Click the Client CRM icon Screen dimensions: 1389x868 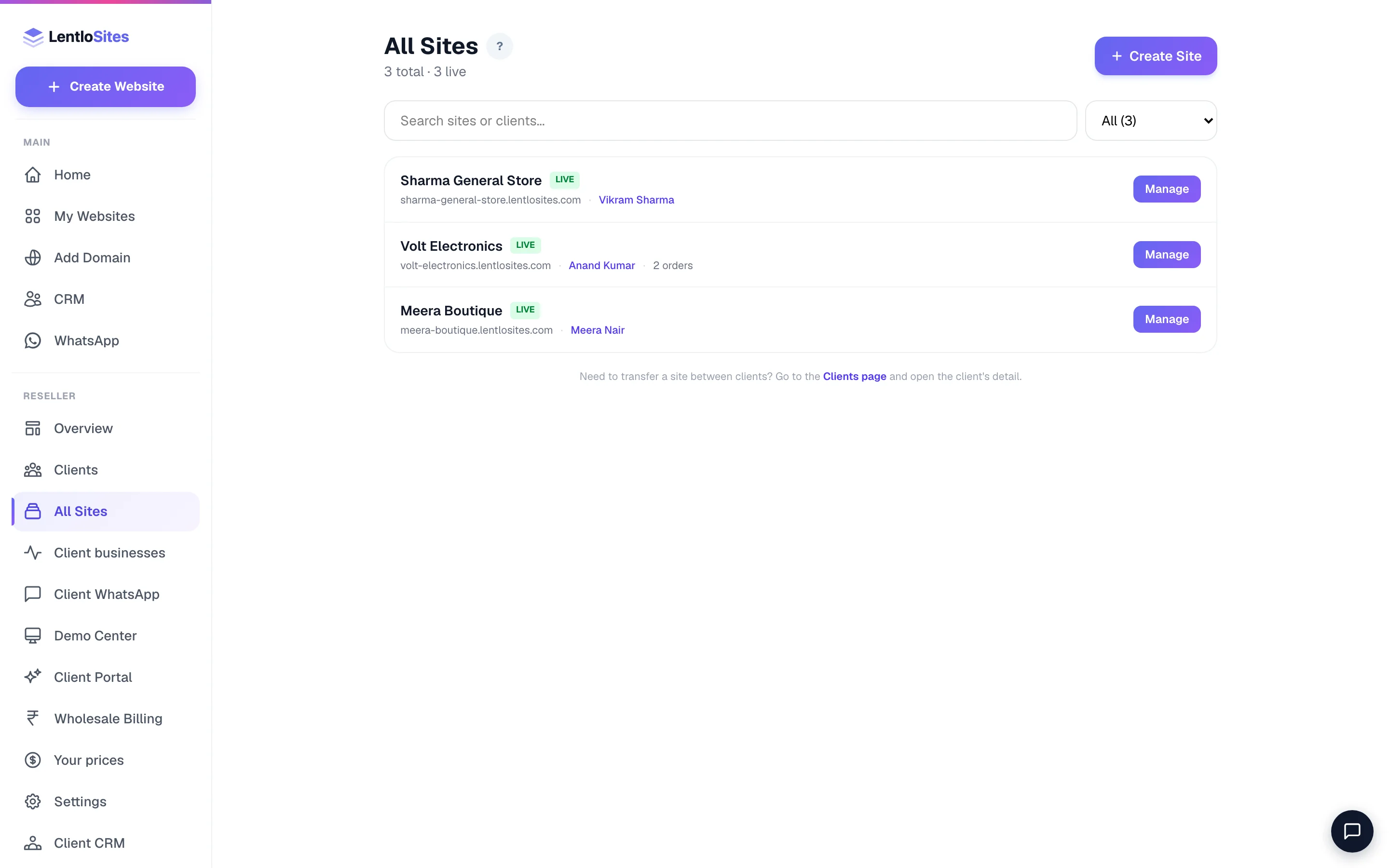point(33,843)
